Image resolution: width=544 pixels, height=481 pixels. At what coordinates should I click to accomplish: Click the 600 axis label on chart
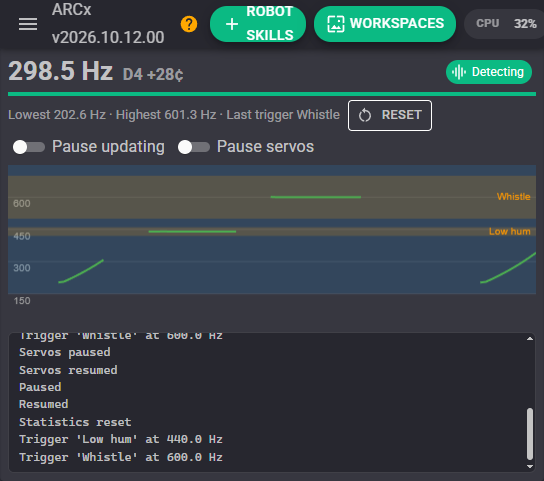click(22, 203)
